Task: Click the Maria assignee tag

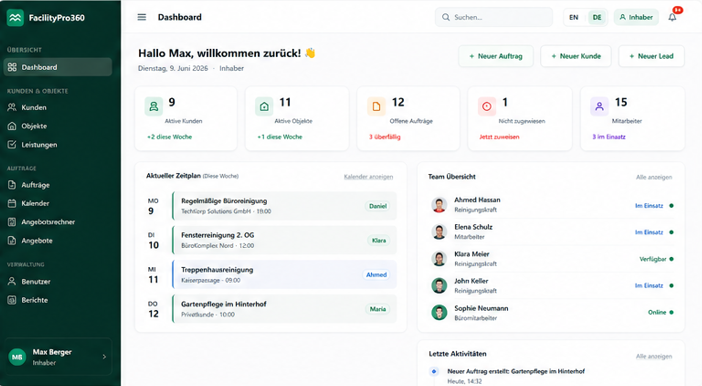Action: click(x=378, y=309)
